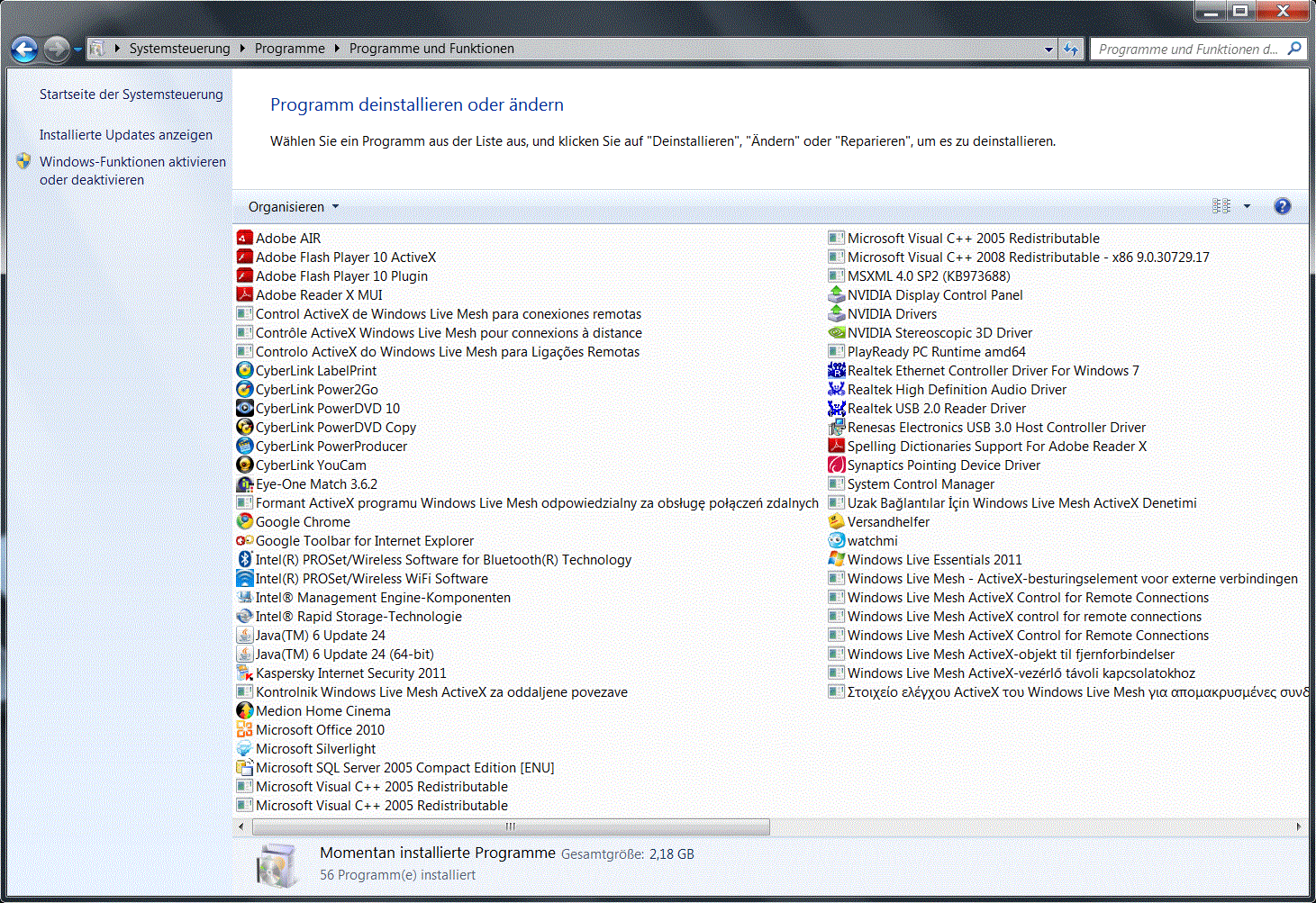
Task: Open Installierte Updates anzeigen link
Action: tap(126, 134)
